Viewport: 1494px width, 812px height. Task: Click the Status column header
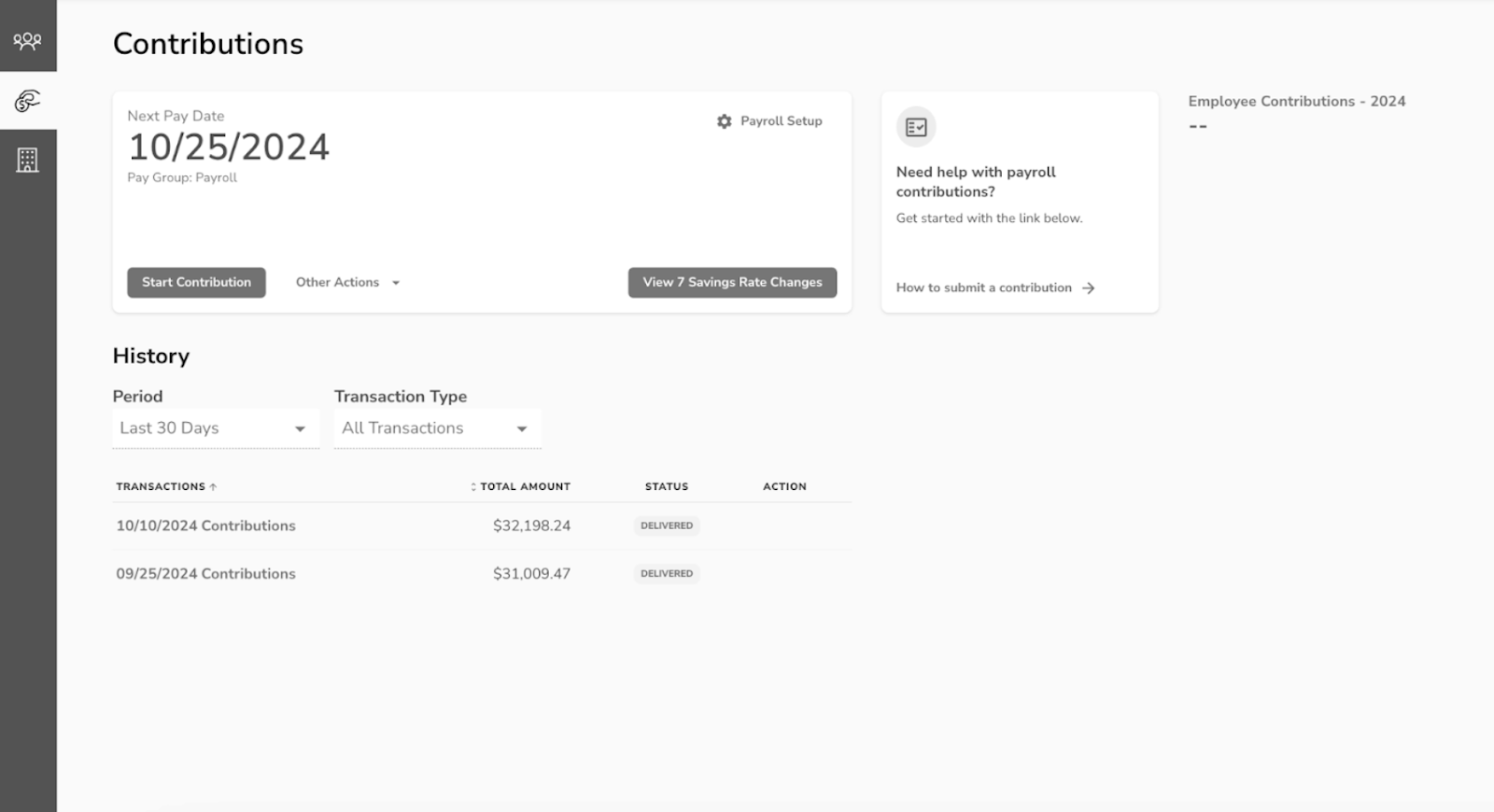[x=666, y=487]
